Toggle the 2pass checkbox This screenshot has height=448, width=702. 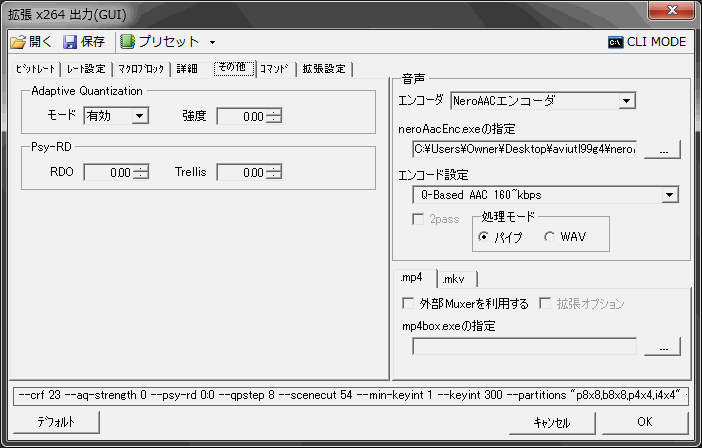[418, 219]
